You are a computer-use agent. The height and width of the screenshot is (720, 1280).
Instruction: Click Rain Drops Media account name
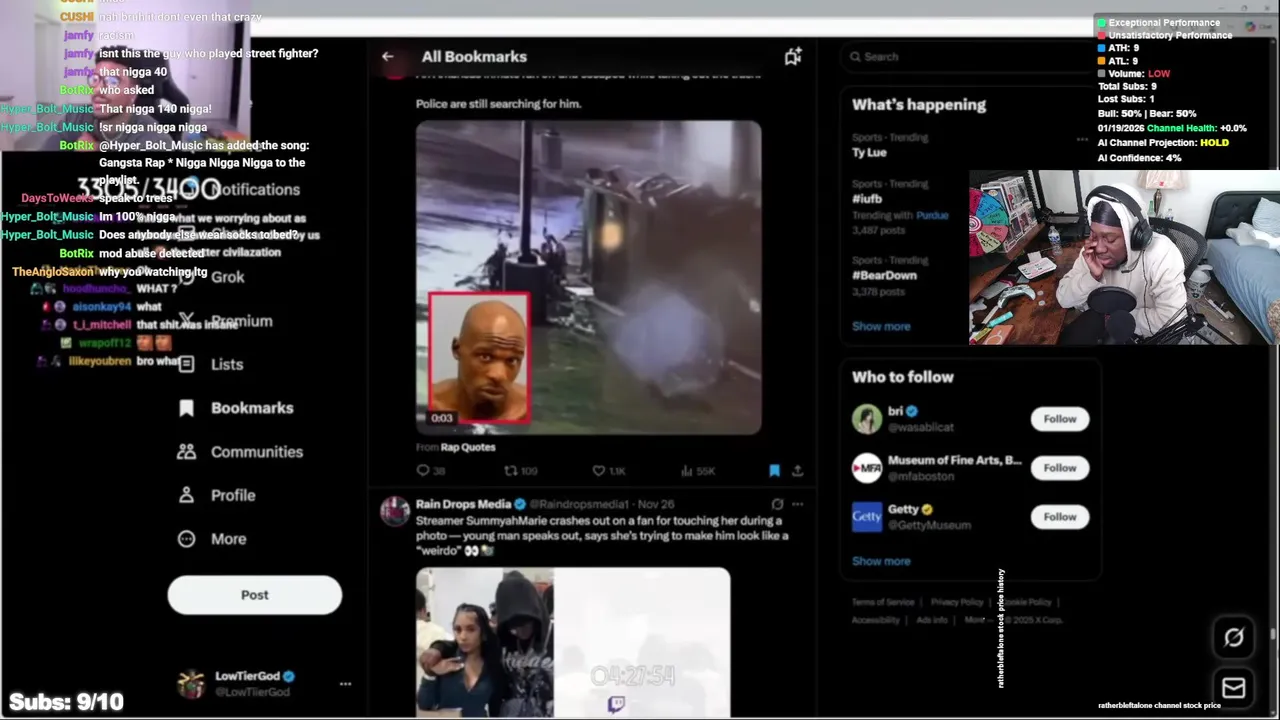(x=463, y=504)
